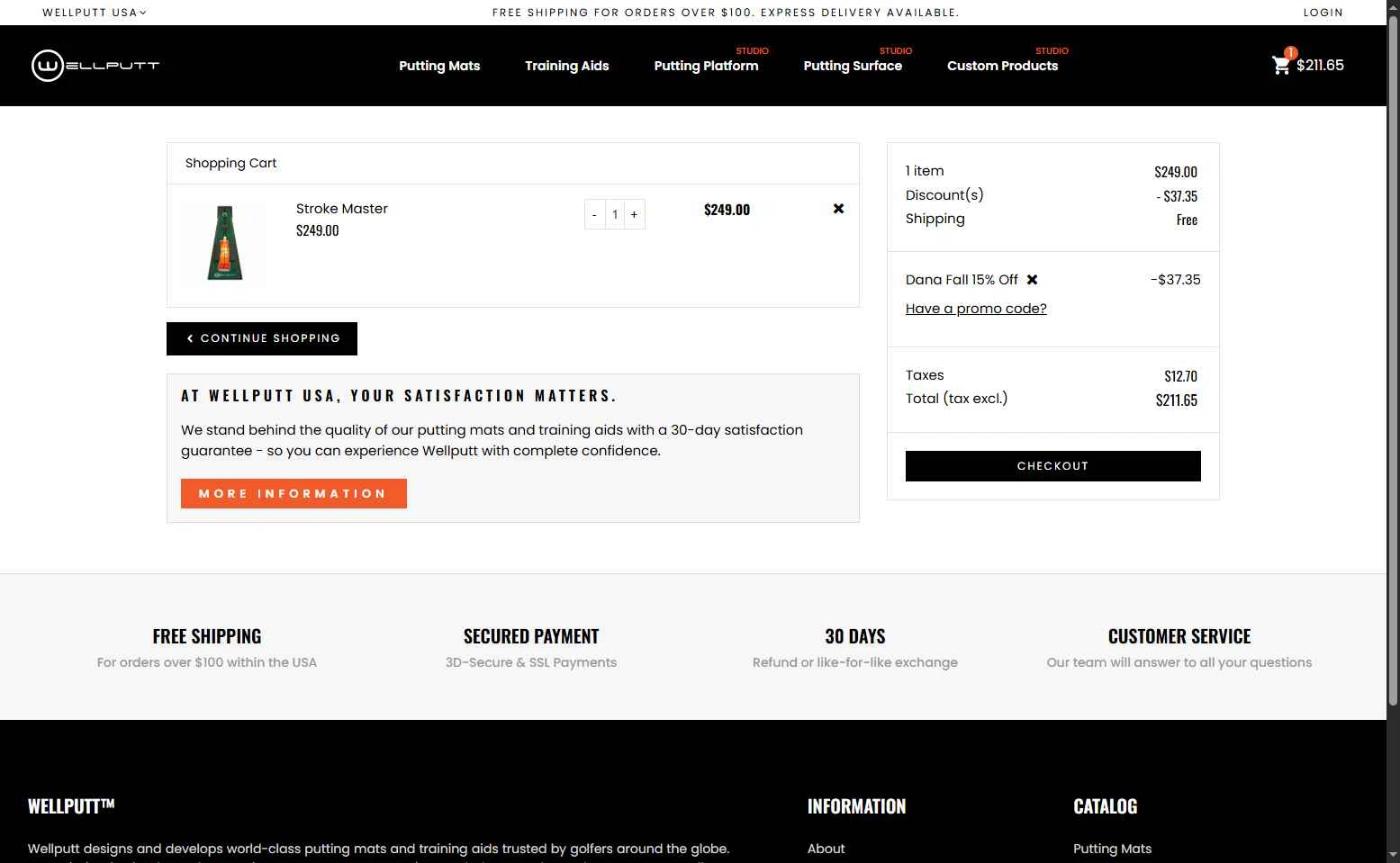Open the Putting Platform studio menu

tap(706, 66)
